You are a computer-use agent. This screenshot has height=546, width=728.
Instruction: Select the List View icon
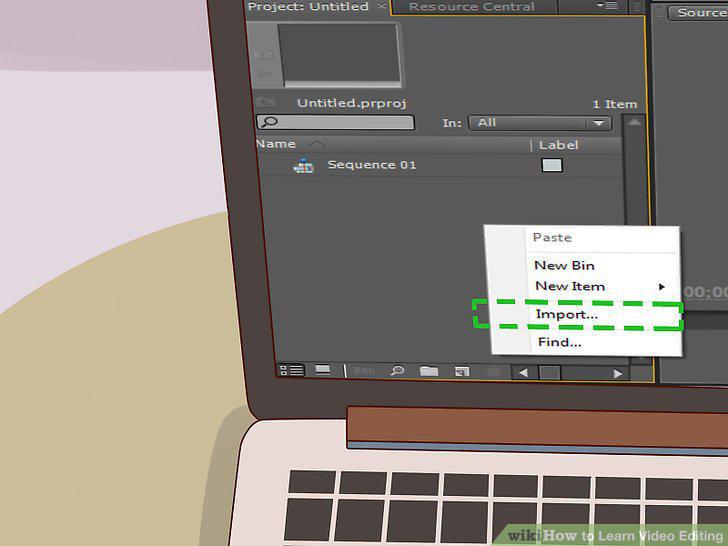[x=292, y=370]
